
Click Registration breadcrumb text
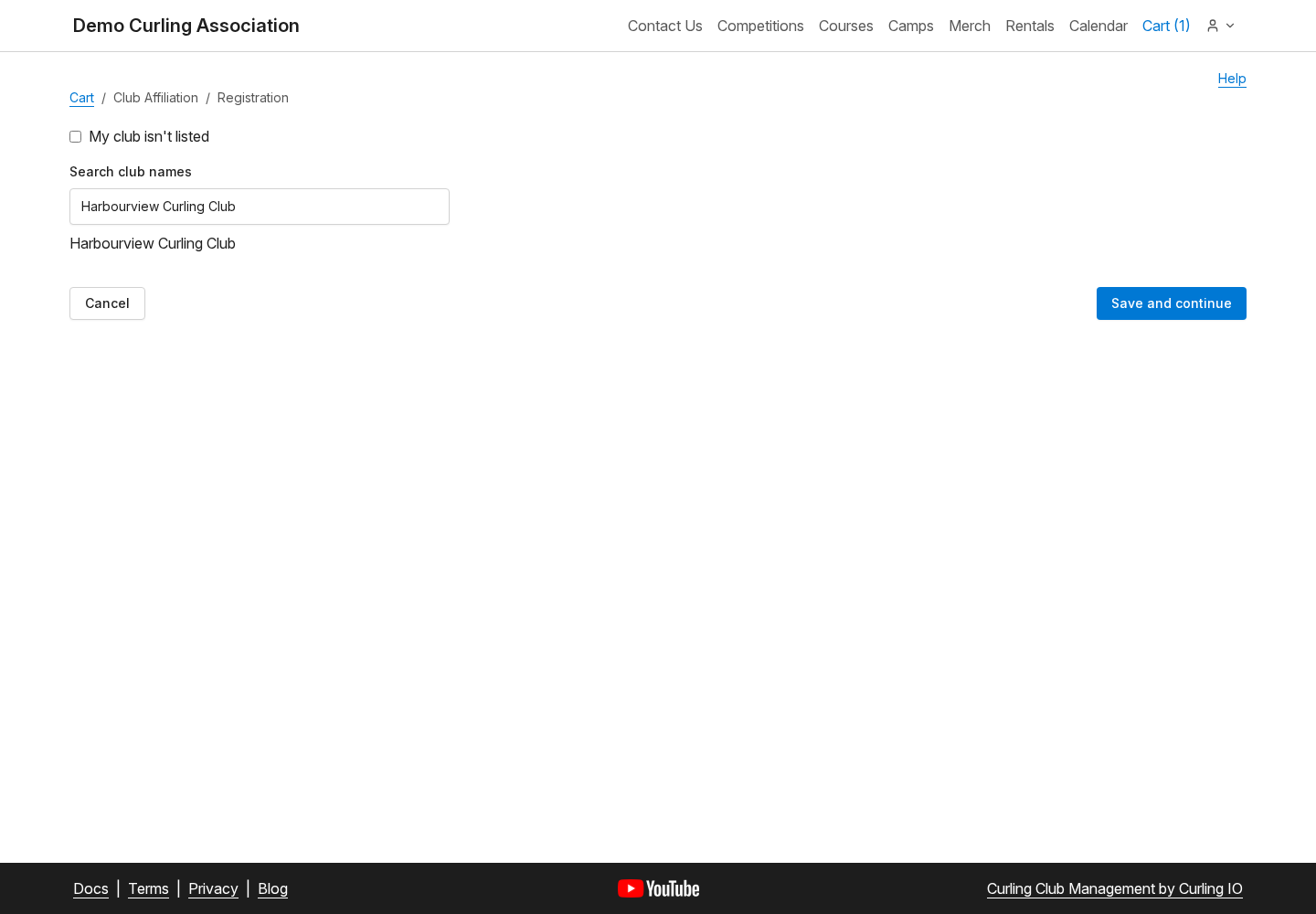[253, 98]
